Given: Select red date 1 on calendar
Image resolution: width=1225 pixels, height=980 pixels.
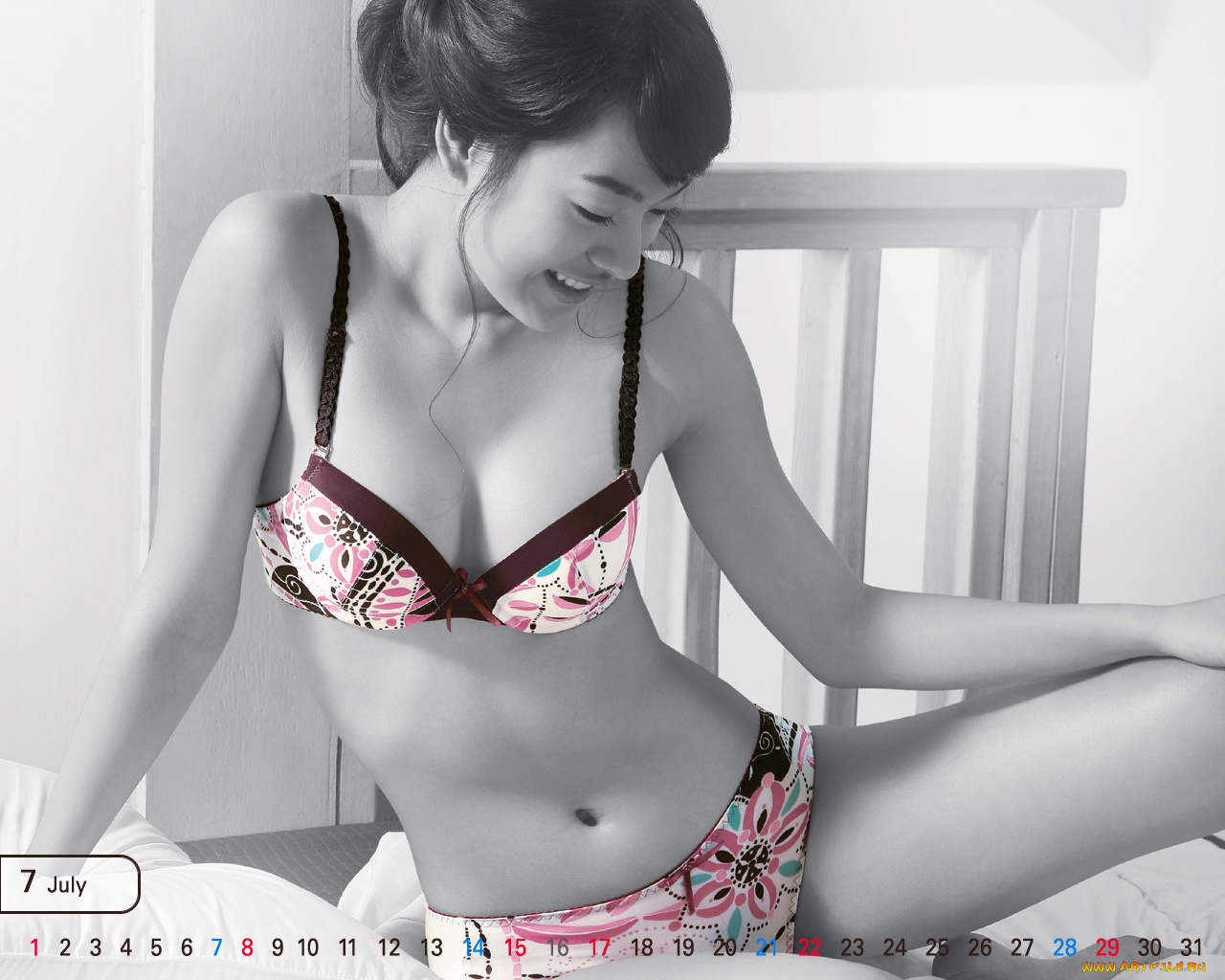Looking at the screenshot, I should point(35,947).
